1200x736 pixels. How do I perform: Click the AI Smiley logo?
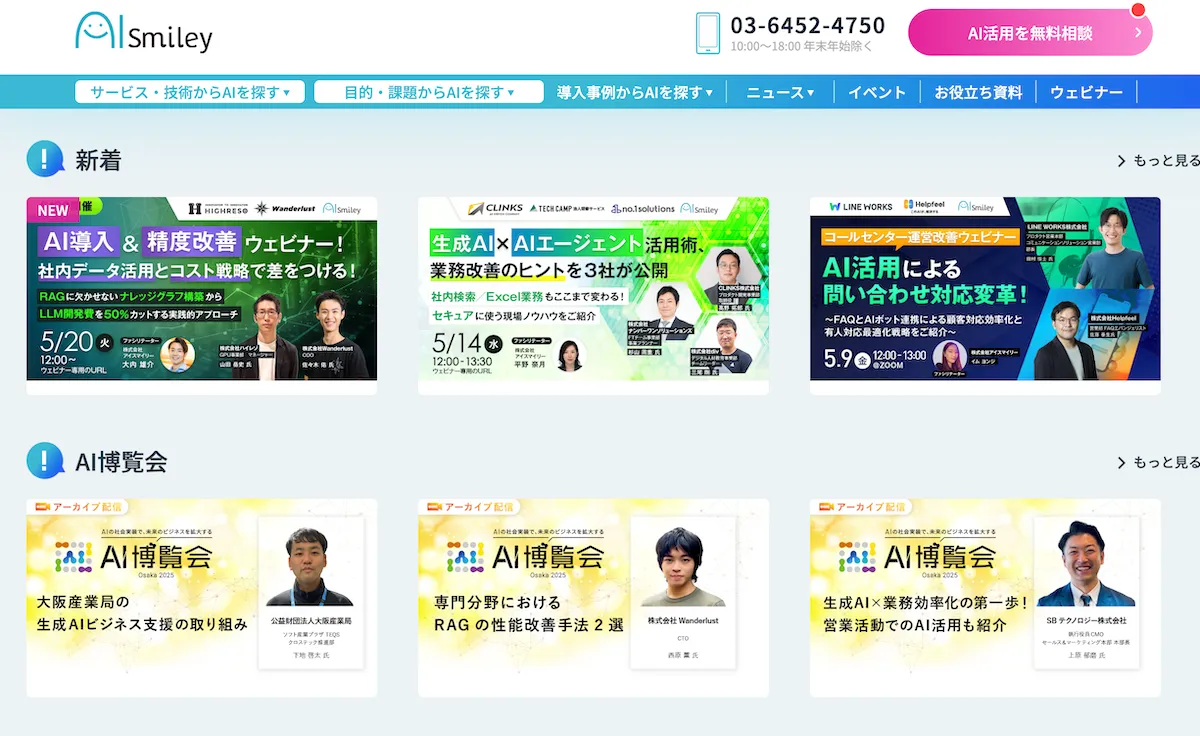pos(143,33)
